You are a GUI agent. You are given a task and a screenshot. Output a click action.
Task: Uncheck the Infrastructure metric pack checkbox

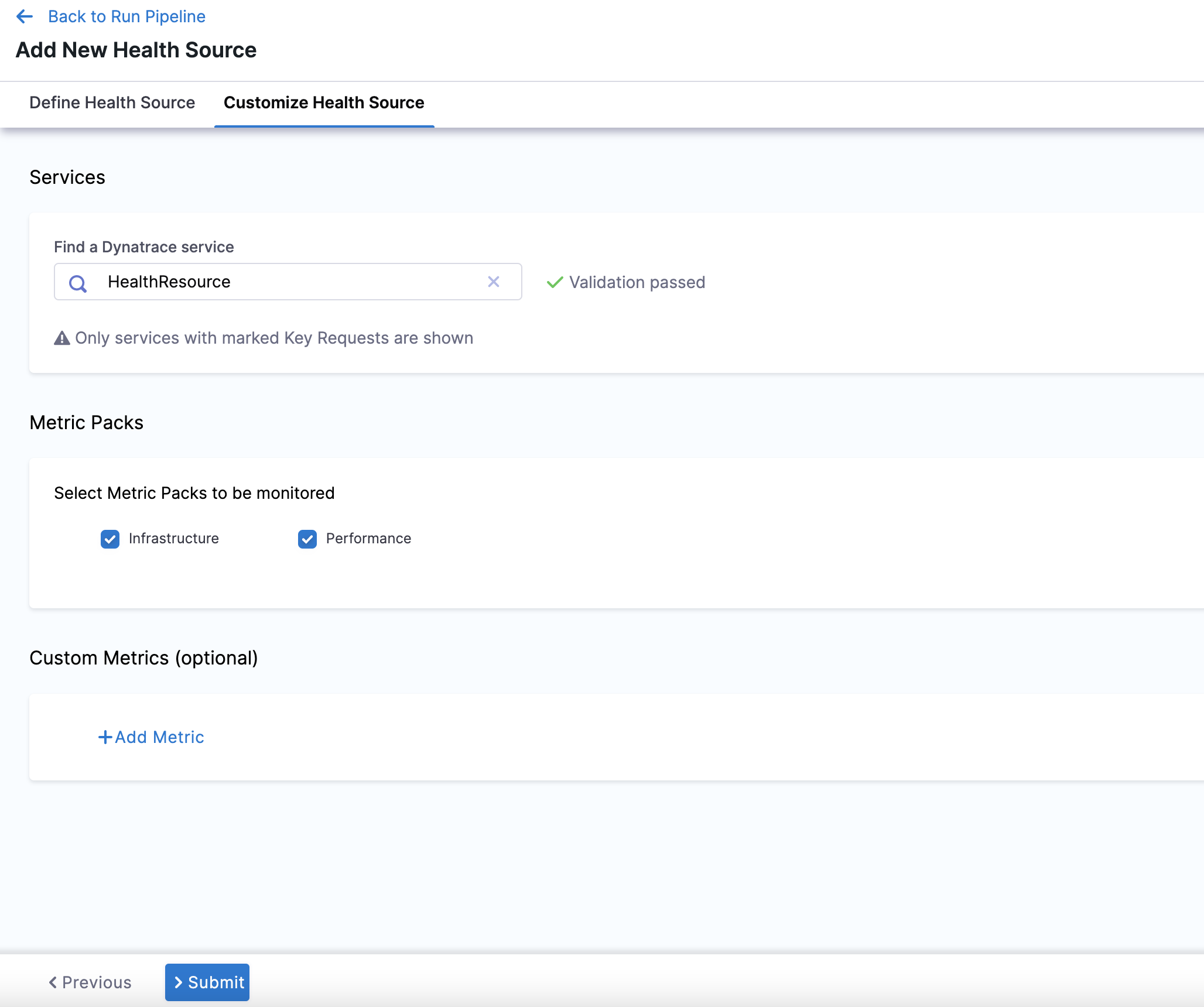pyautogui.click(x=110, y=539)
